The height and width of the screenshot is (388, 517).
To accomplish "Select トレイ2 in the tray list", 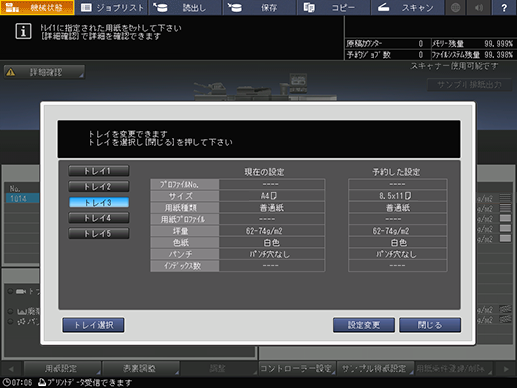I will coord(99,187).
